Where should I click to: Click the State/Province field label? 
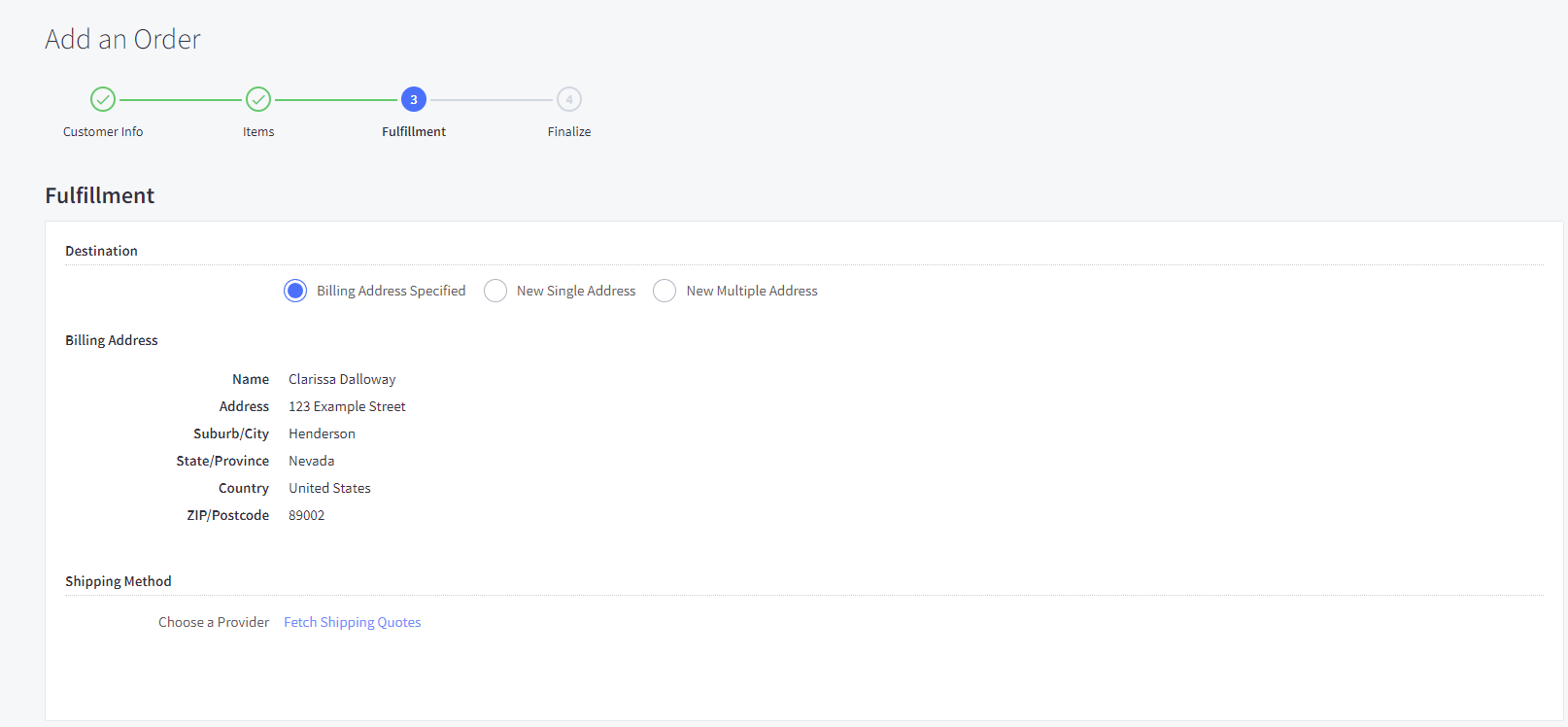222,461
